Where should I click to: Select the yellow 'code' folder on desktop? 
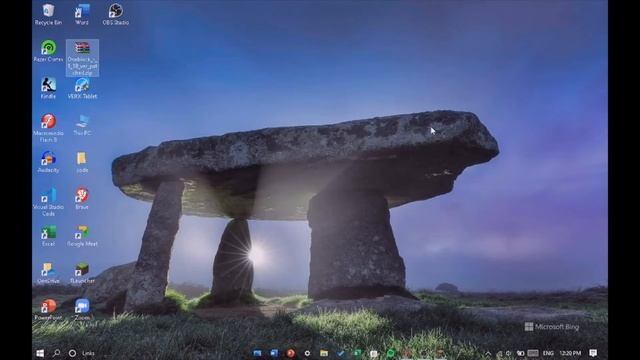(82, 162)
